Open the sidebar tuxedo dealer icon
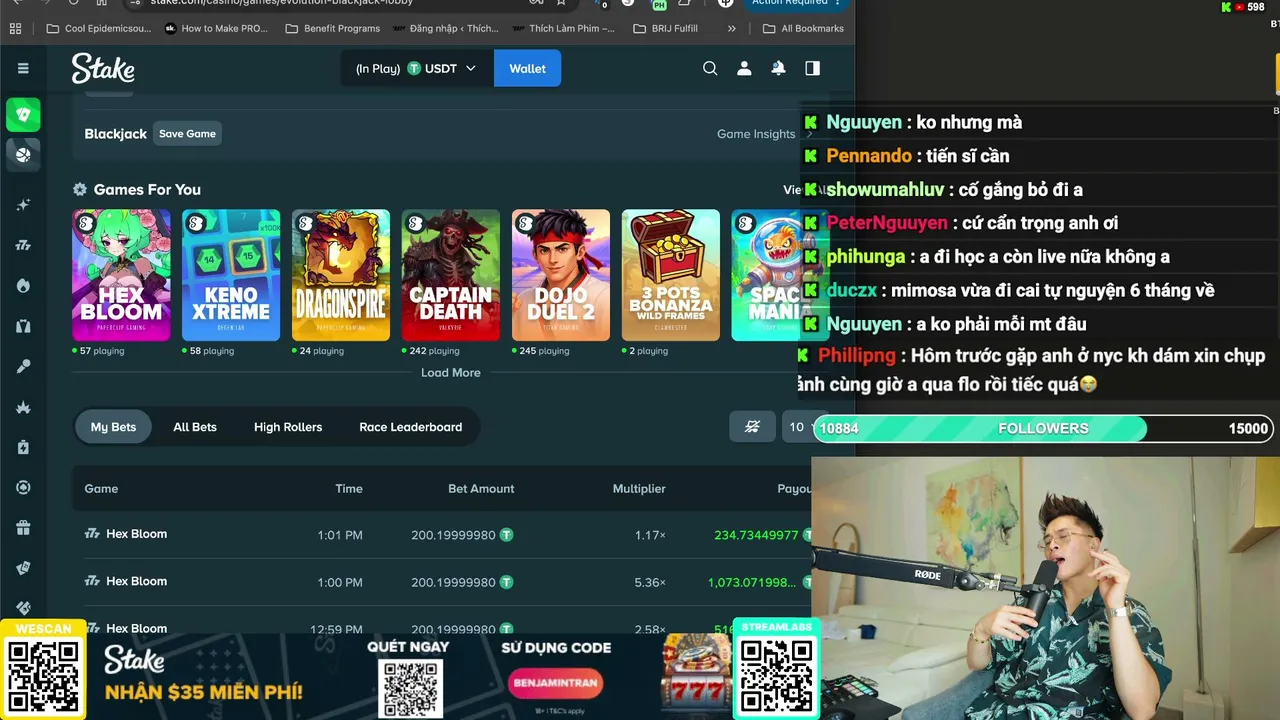 point(23,326)
